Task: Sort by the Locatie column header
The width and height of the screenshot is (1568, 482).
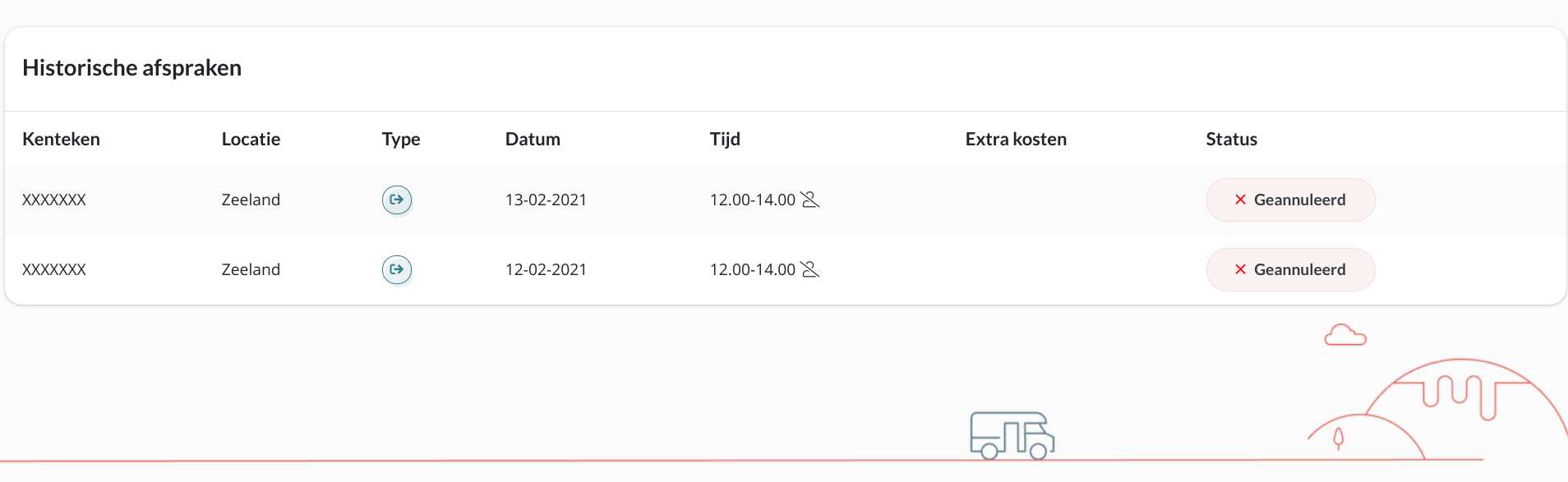Action: coord(251,139)
